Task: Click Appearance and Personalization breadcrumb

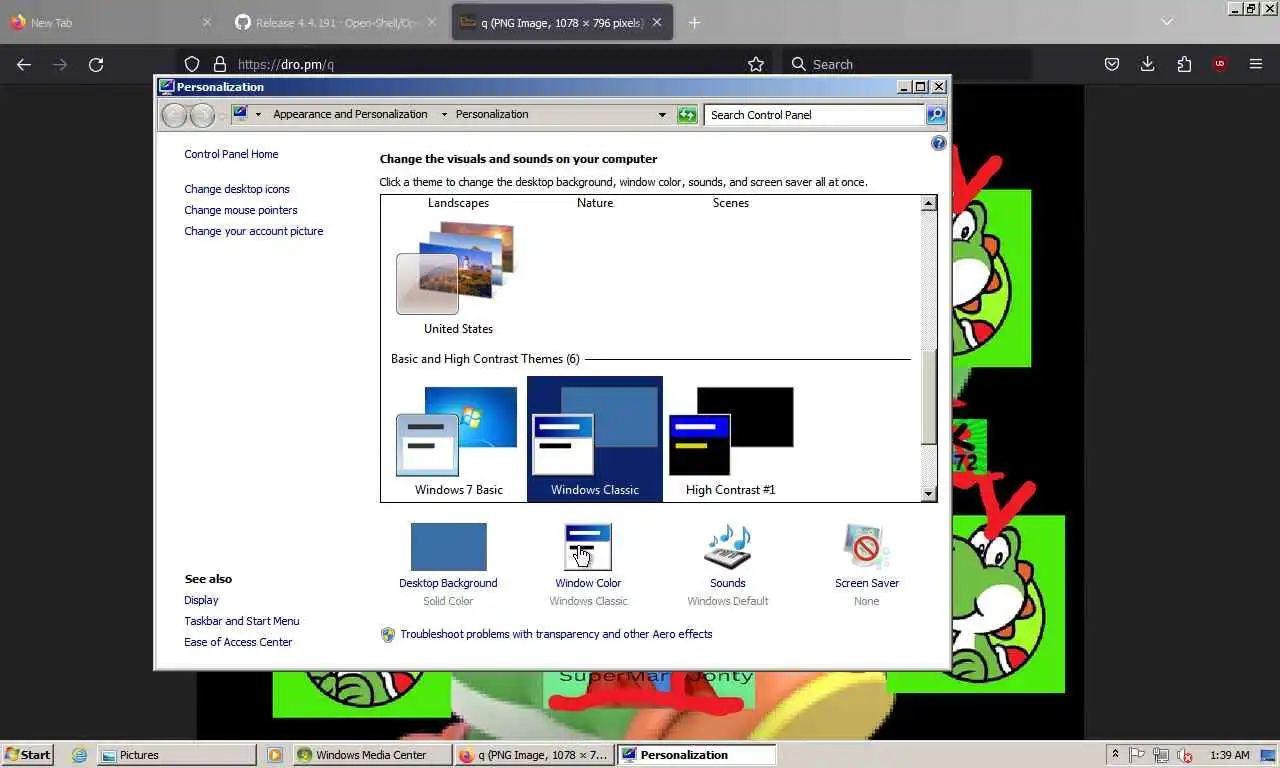Action: click(x=350, y=114)
